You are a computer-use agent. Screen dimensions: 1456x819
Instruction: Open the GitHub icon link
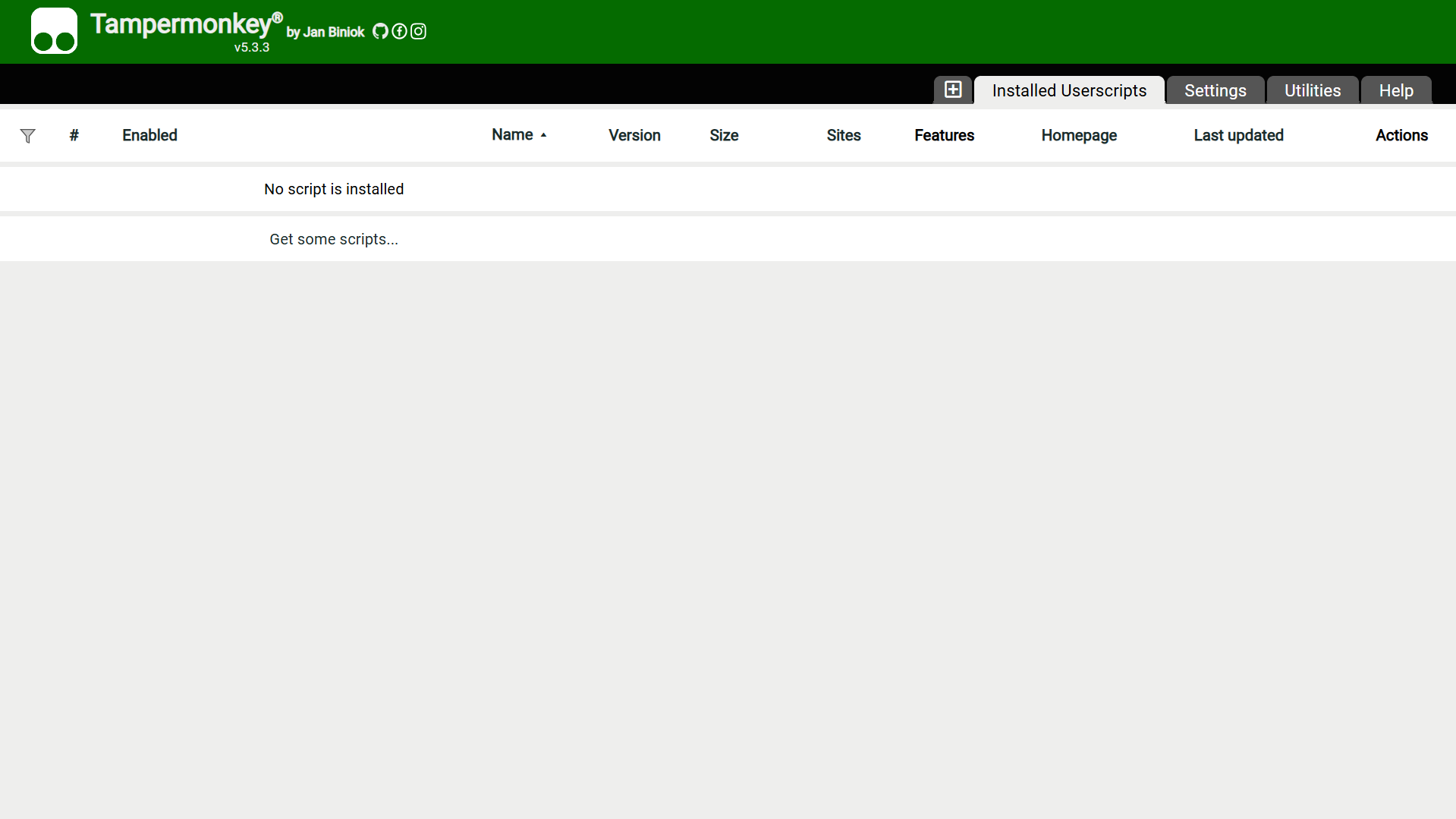click(380, 31)
